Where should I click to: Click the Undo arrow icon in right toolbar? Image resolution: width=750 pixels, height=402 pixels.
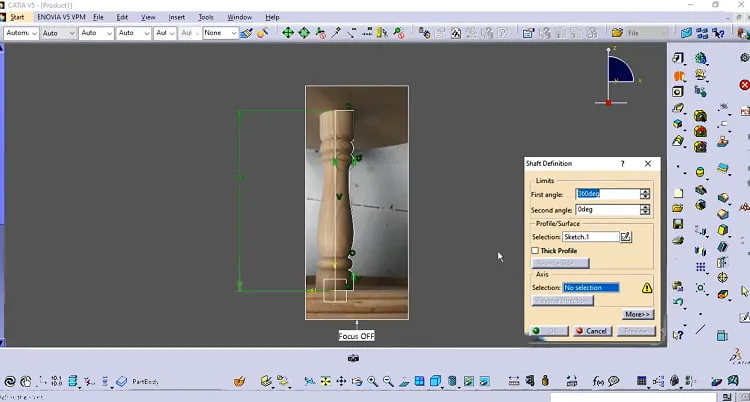pyautogui.click(x=678, y=302)
